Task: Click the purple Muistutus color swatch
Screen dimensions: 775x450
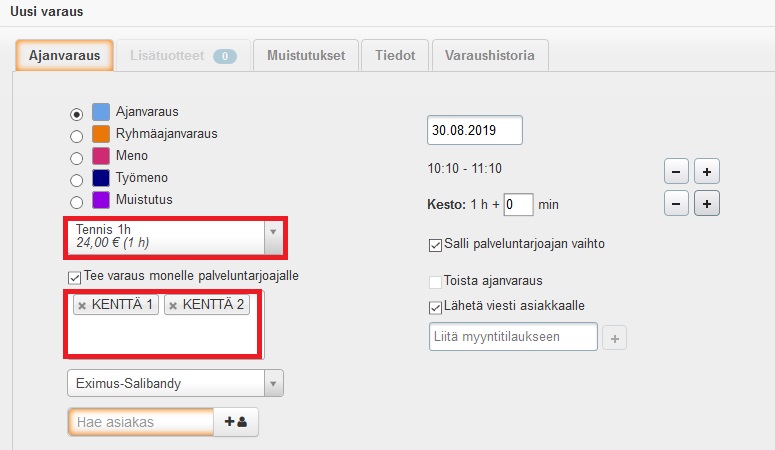Action: coord(101,200)
